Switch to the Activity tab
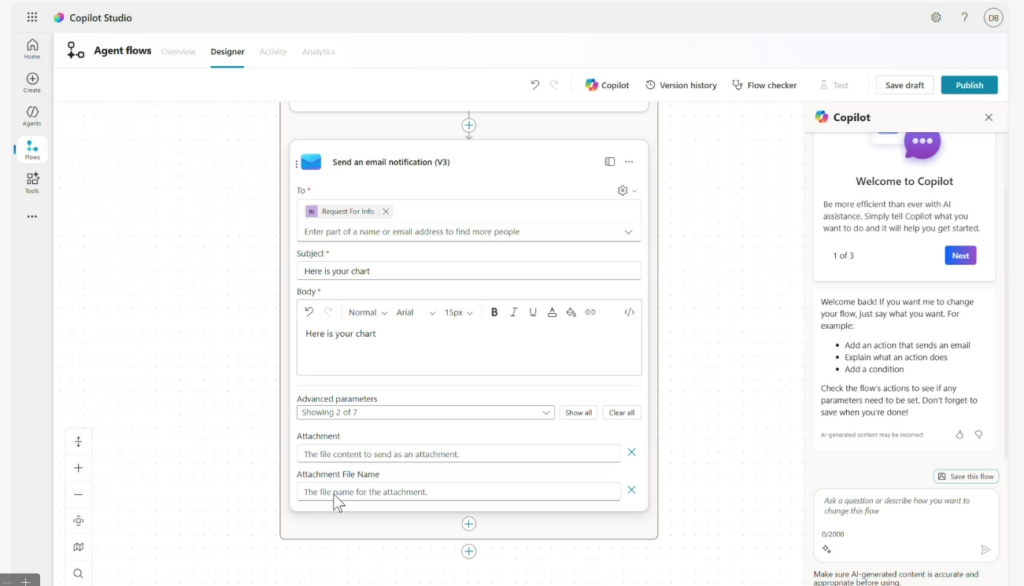Image resolution: width=1024 pixels, height=586 pixels. [272, 52]
